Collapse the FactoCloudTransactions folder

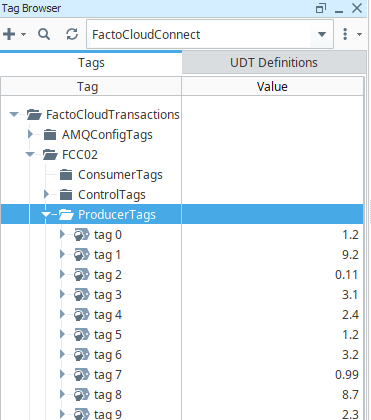click(x=14, y=115)
